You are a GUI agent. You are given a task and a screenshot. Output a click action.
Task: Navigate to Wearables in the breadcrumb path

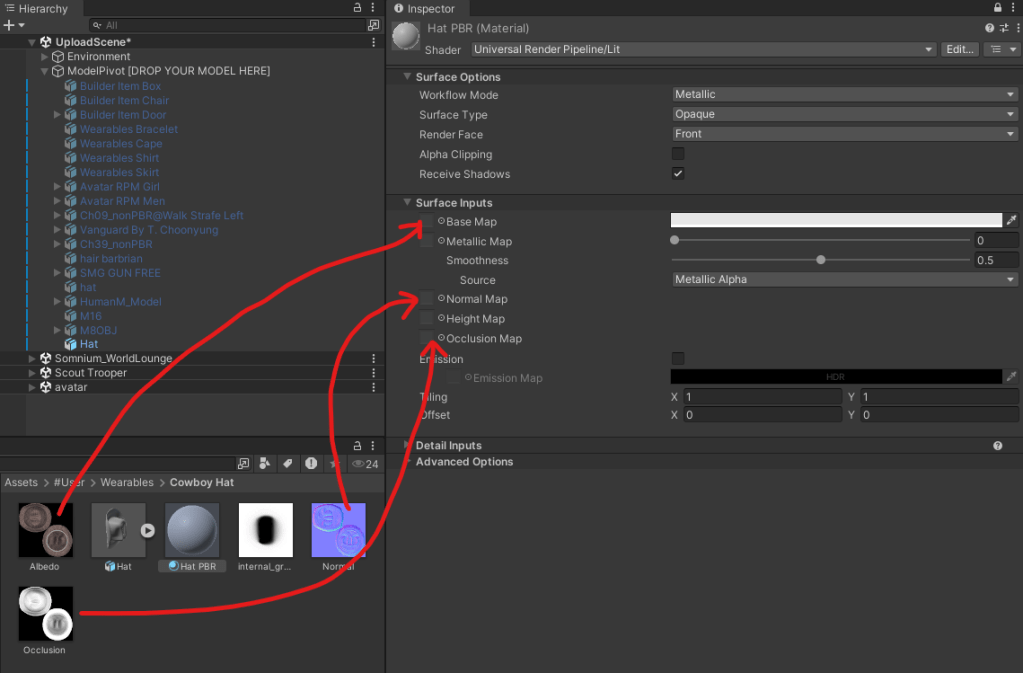[127, 482]
